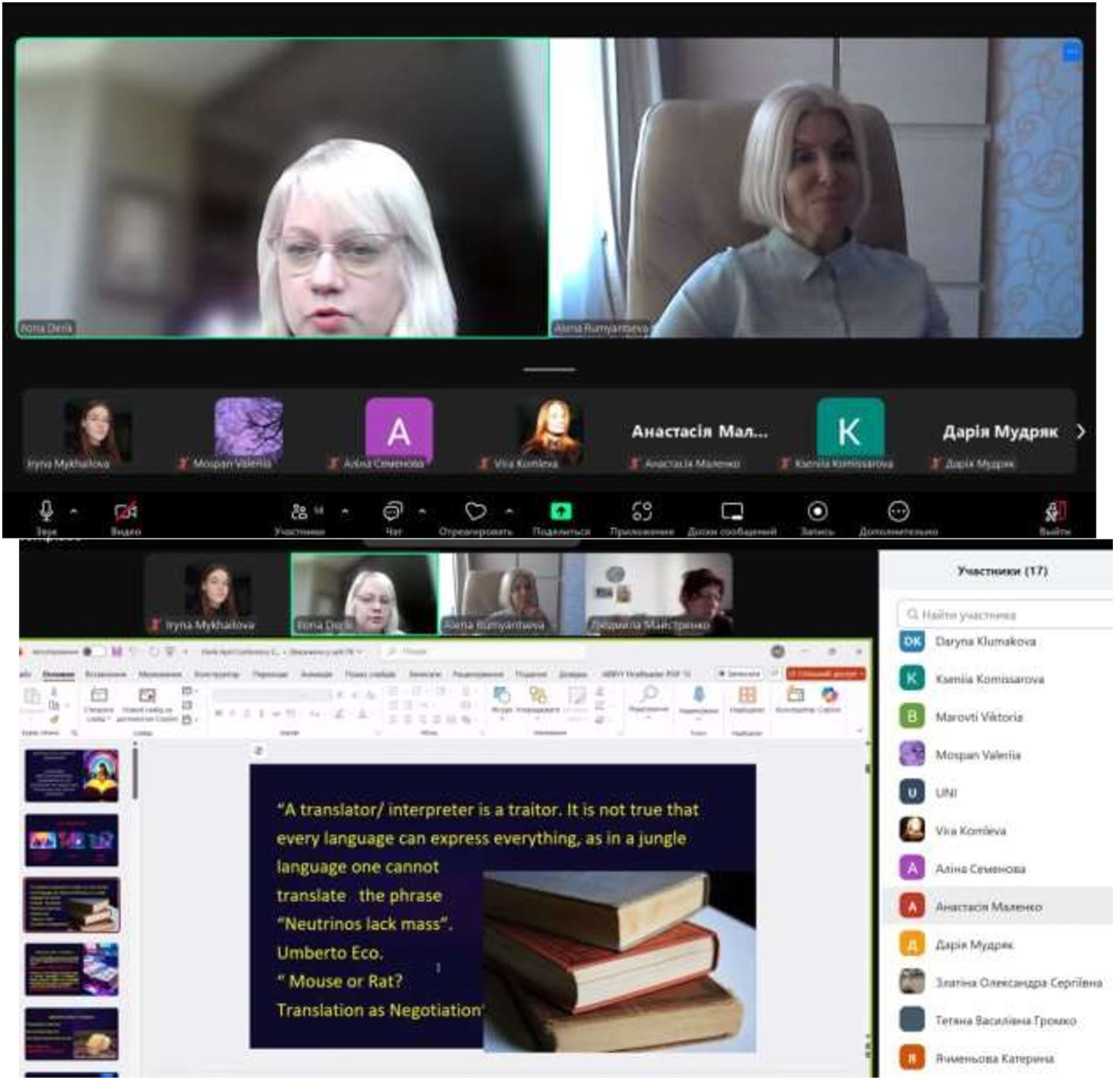The width and height of the screenshot is (1115, 1080).
Task: Click the PowerPoint title bar search field
Action: pos(484,651)
